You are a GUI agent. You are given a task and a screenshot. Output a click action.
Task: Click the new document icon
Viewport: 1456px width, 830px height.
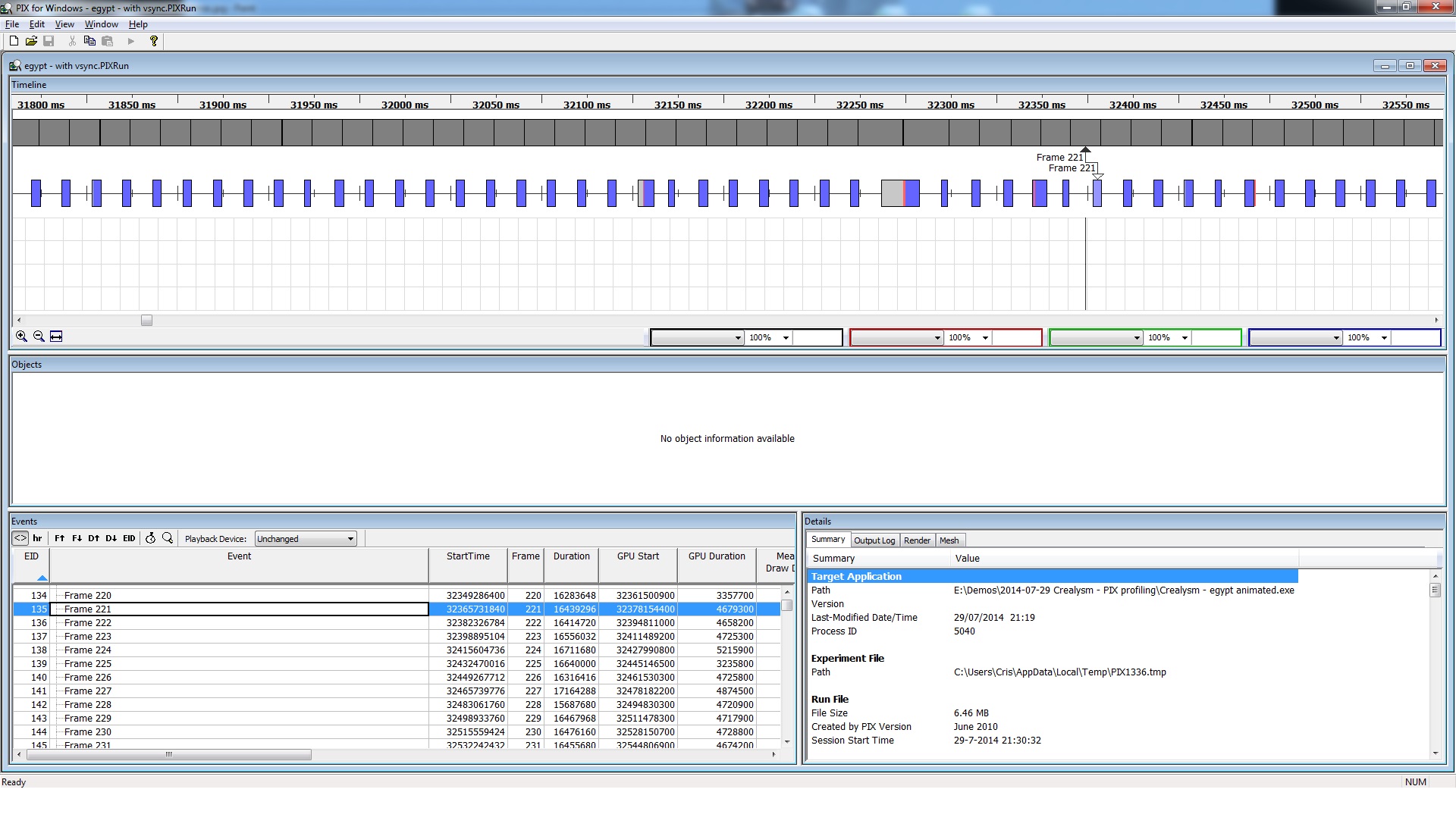click(x=14, y=41)
